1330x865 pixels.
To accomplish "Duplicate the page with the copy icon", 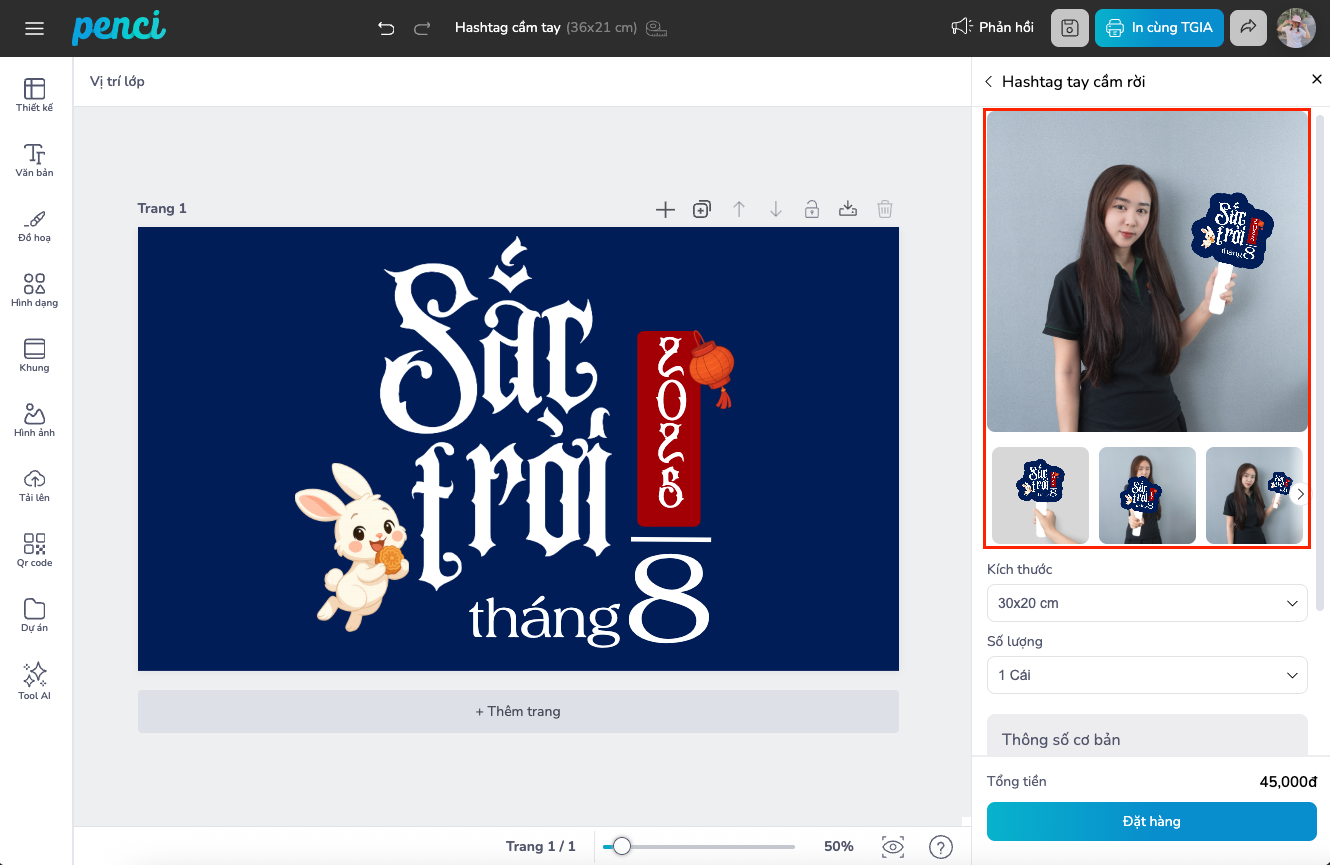I will [x=702, y=209].
